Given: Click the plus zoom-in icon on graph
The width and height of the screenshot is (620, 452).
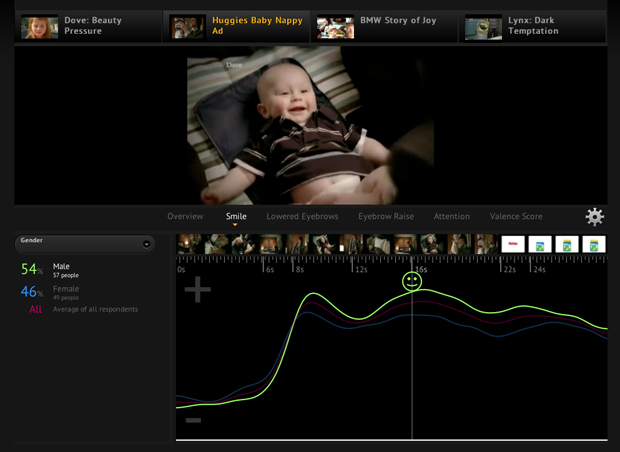Looking at the screenshot, I should click(x=197, y=290).
